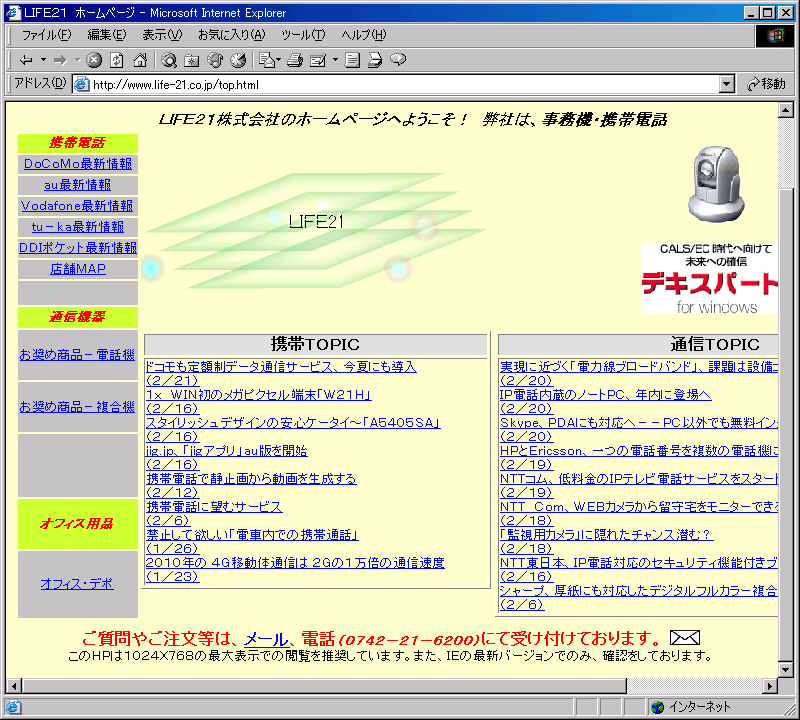Click the Edit page toolbar icon

click(x=318, y=60)
